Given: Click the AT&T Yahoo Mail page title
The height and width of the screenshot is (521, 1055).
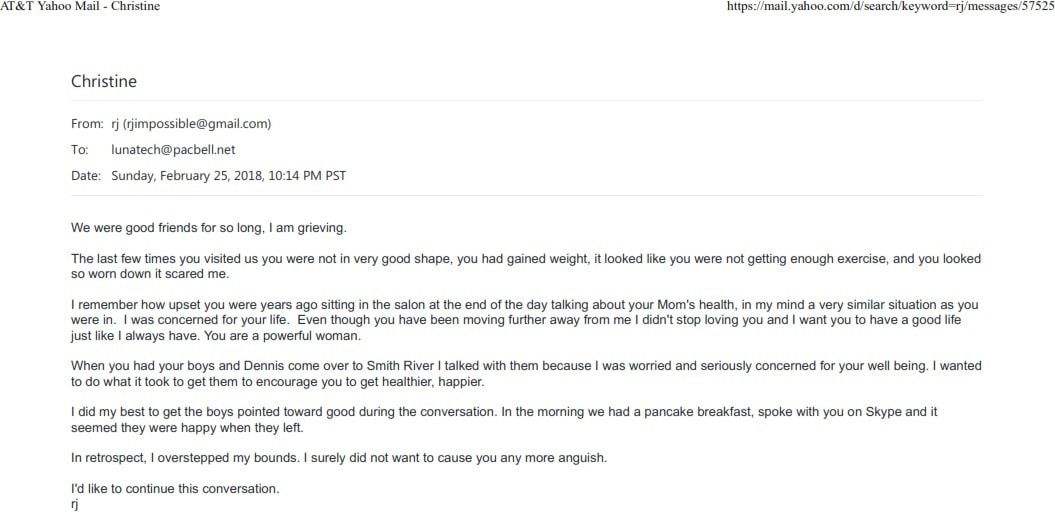Looking at the screenshot, I should (x=80, y=7).
